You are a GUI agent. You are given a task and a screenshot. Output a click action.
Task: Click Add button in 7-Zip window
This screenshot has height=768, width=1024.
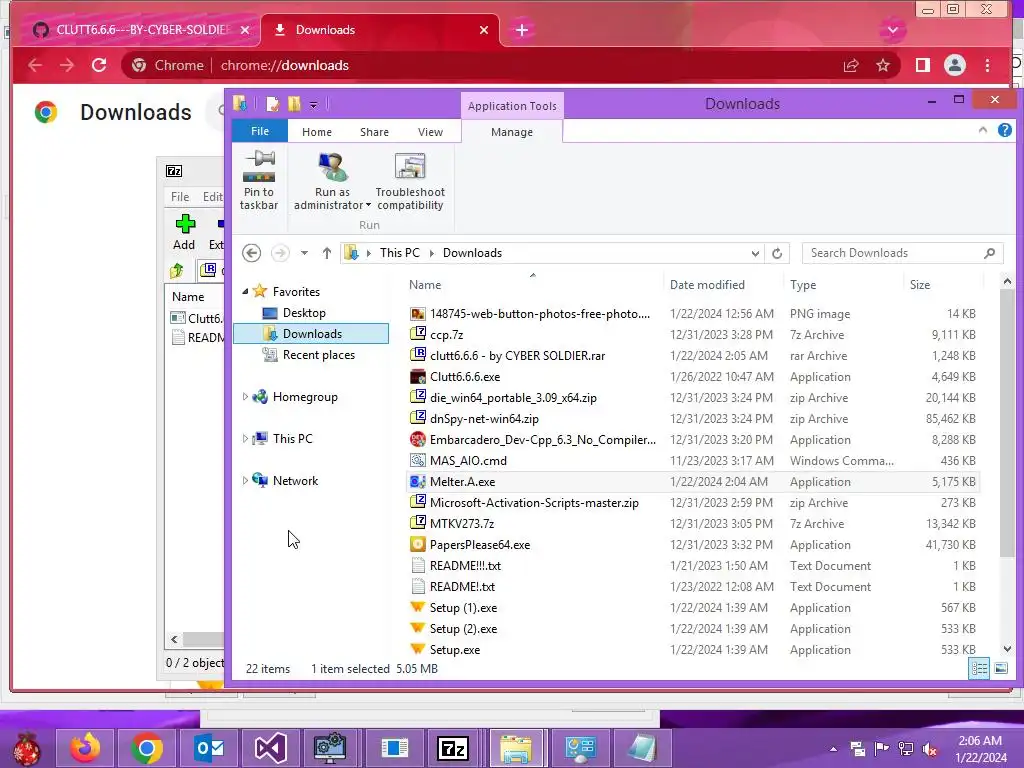click(x=184, y=232)
